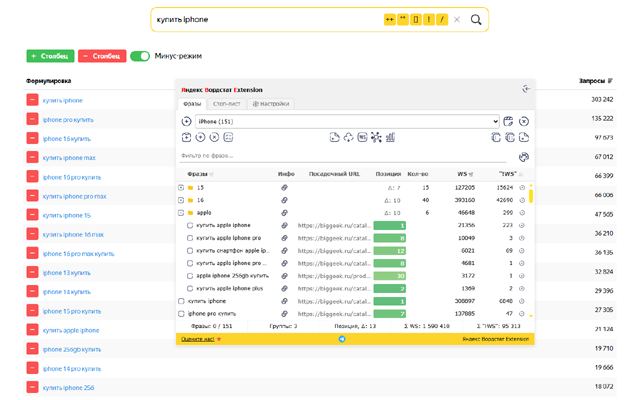Image resolution: width=640 pixels, height=400 pixels.
Task: Click link icon in the 'apple' group row
Action: click(284, 213)
